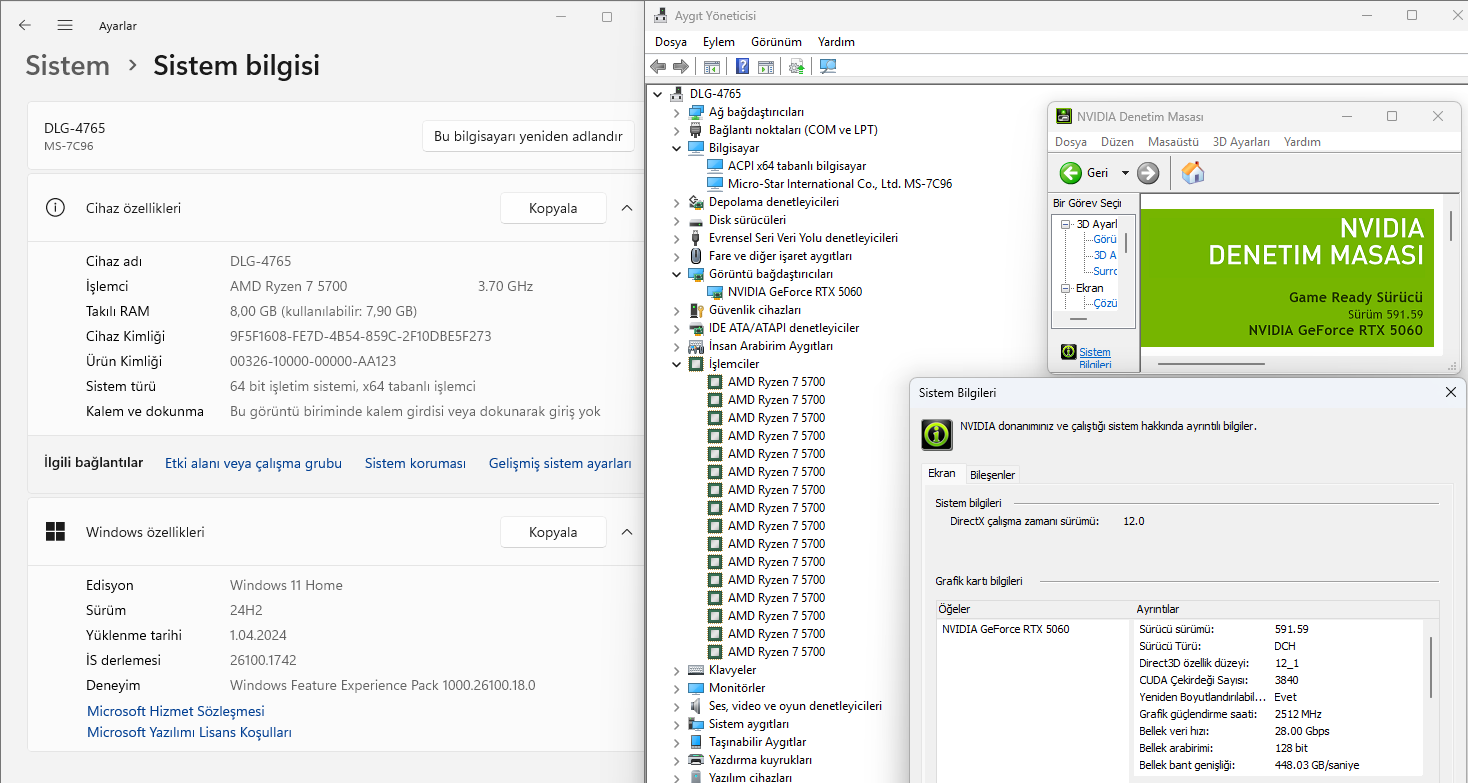The width and height of the screenshot is (1468, 783).
Task: Switch to the Bileşenler tab
Action: (992, 474)
